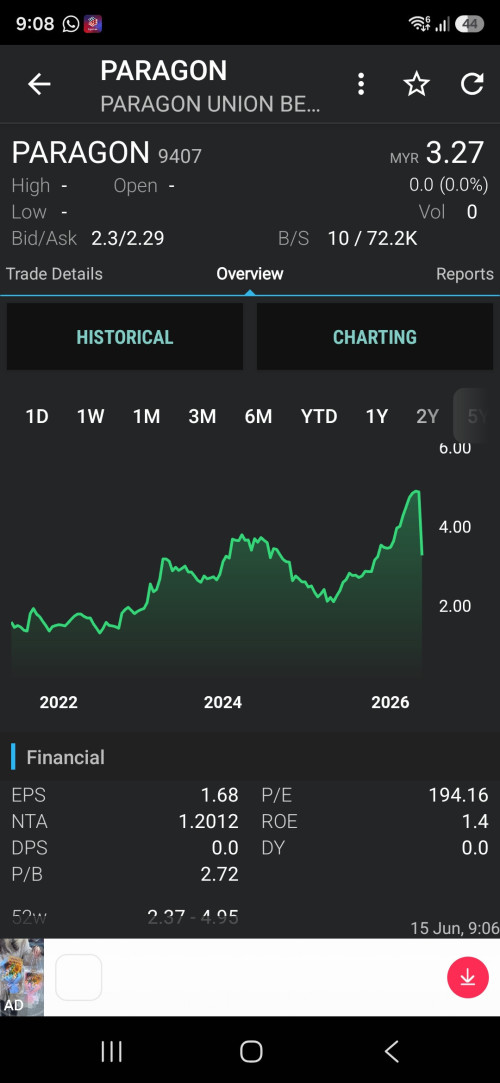
Task: Select the YTD chart range
Action: coord(319,416)
